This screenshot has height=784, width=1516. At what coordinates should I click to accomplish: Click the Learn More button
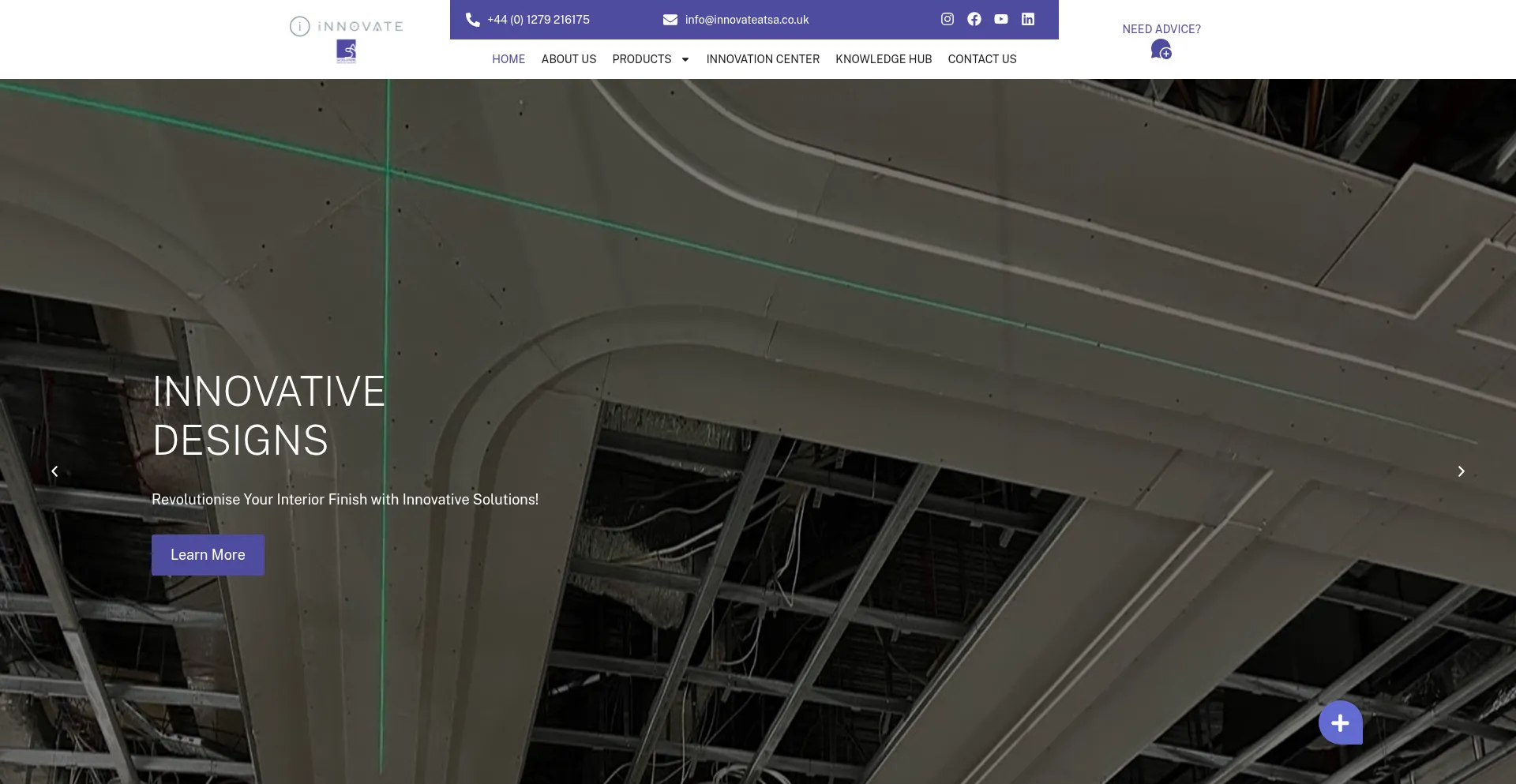(208, 555)
